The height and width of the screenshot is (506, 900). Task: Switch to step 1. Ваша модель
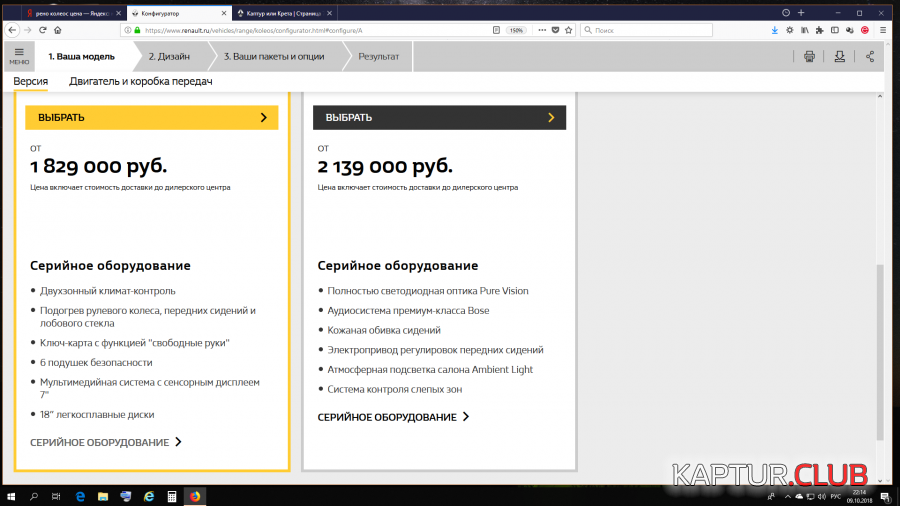(x=82, y=56)
